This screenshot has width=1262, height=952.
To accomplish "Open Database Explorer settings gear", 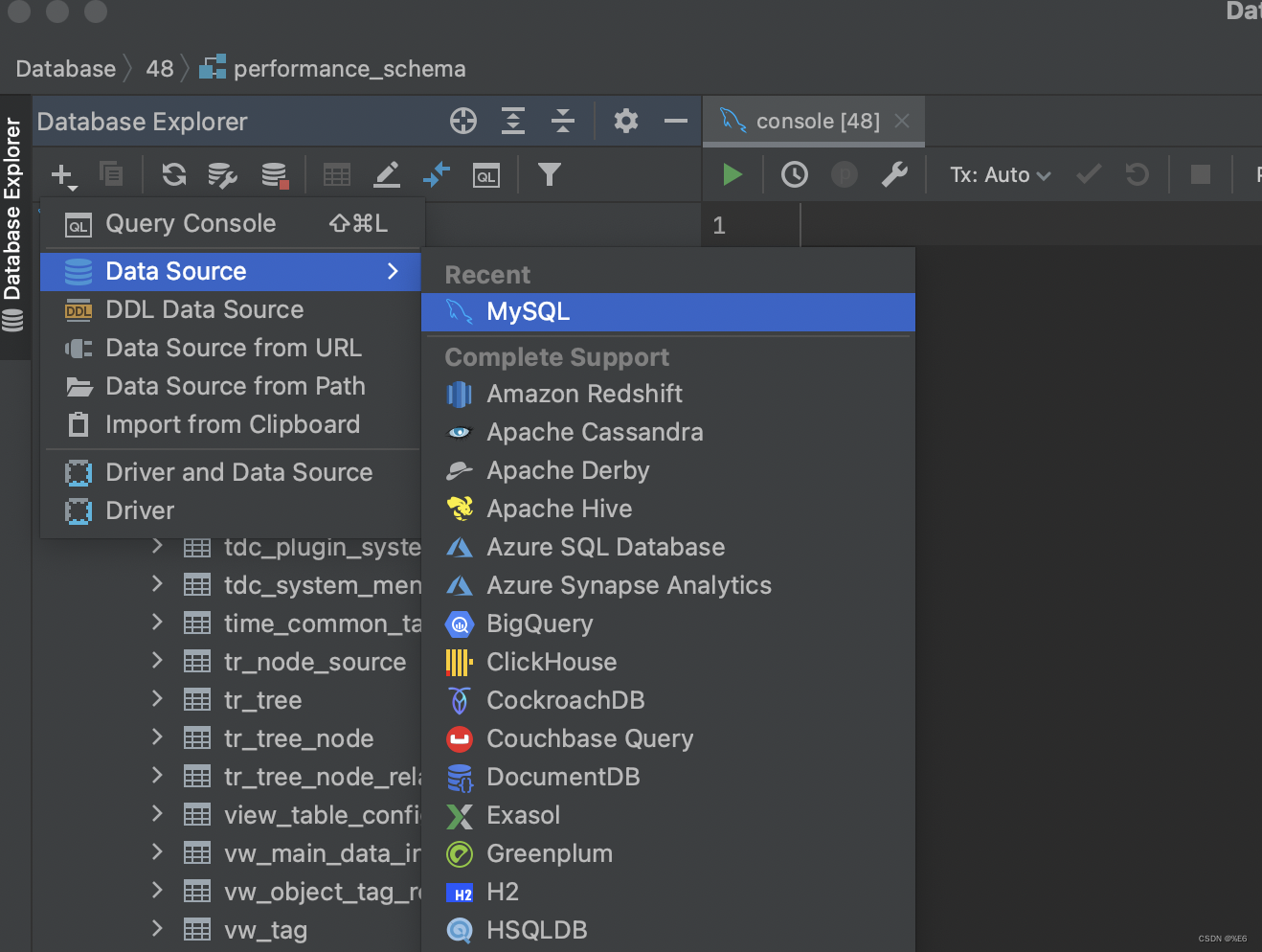I will tap(626, 121).
